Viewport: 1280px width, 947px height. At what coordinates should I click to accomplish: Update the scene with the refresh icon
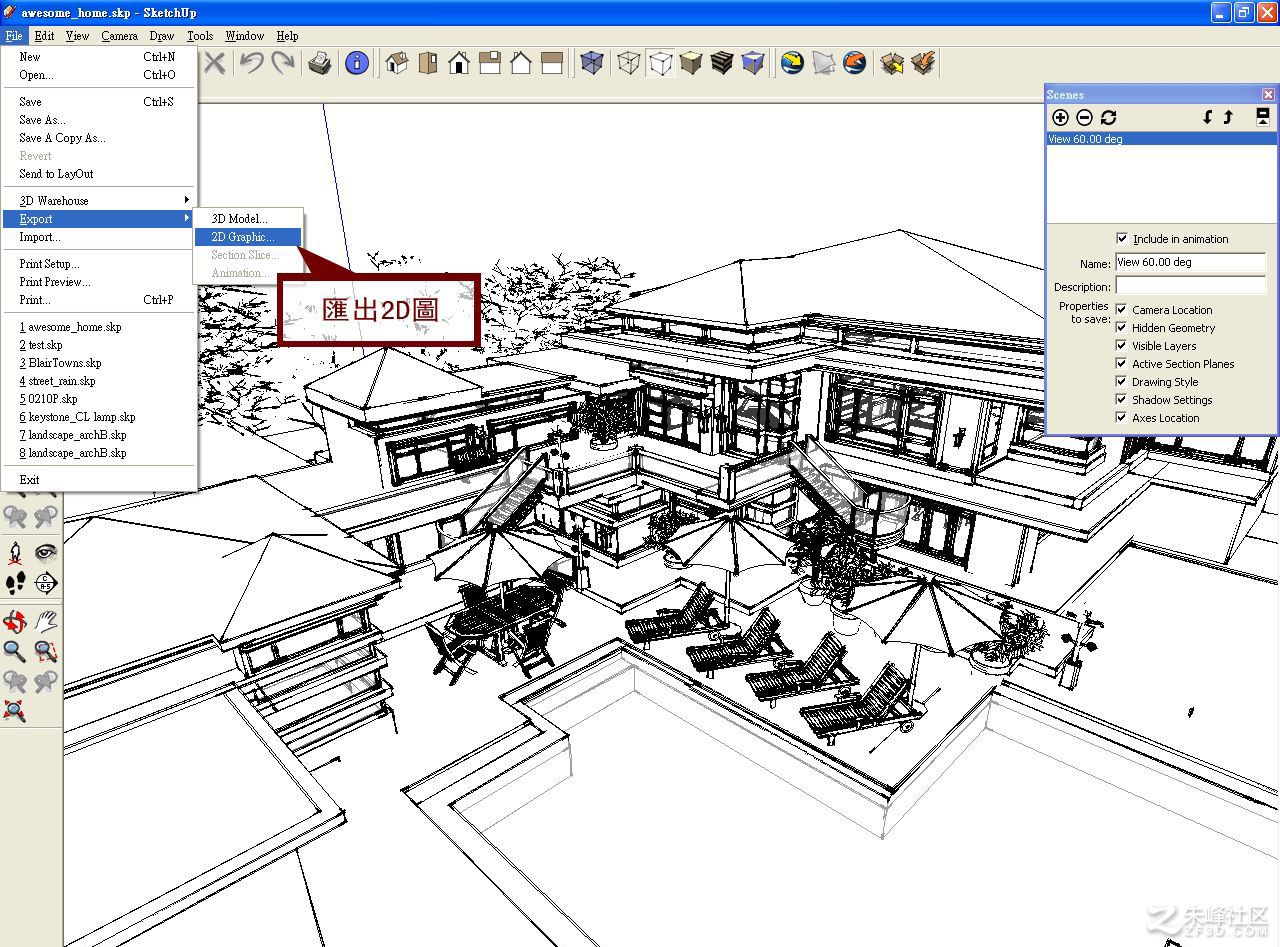tap(1108, 117)
